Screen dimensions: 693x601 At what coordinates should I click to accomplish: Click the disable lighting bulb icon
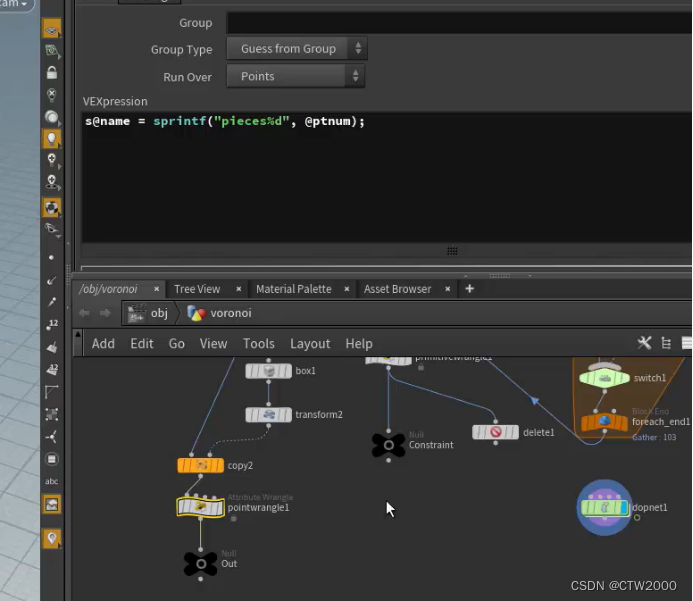(51, 95)
